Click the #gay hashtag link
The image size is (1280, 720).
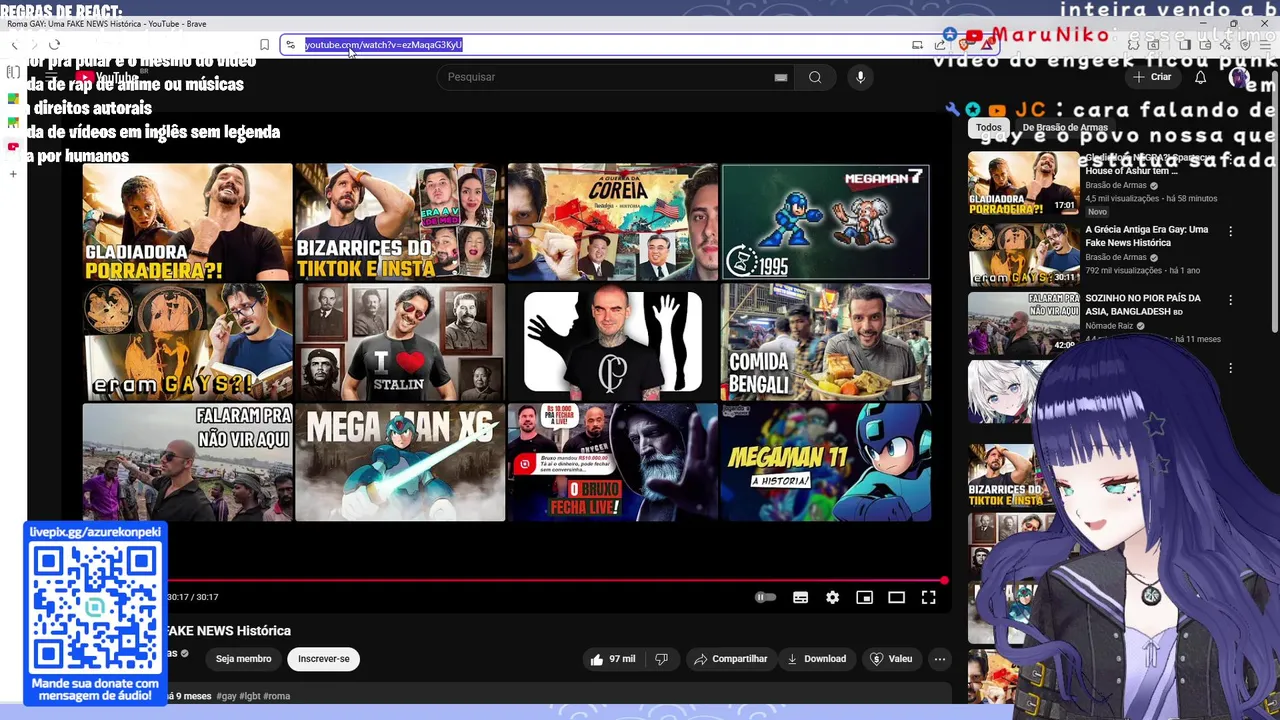click(226, 696)
